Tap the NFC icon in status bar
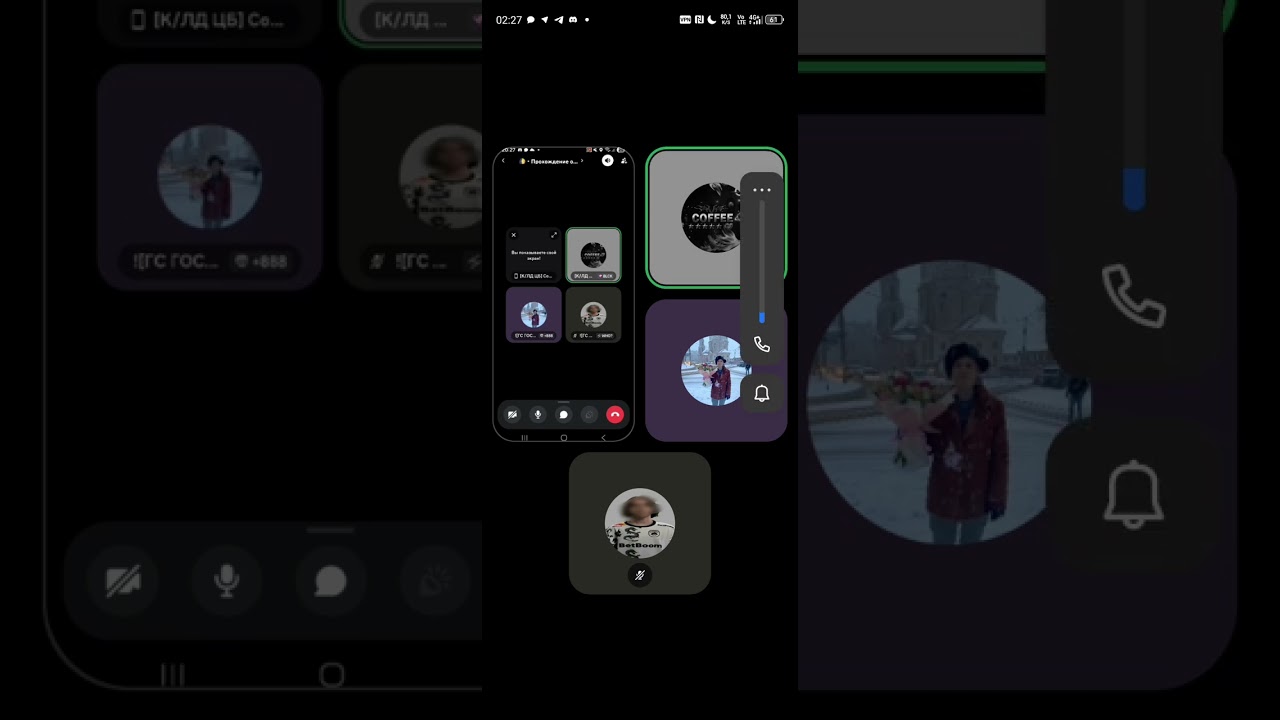 pos(699,19)
